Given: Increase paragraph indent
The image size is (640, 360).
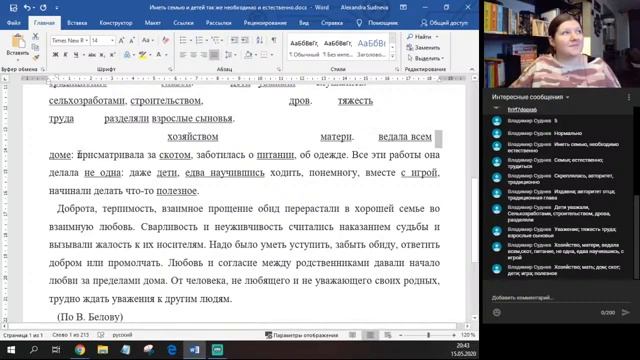Looking at the screenshot, I should coord(245,40).
